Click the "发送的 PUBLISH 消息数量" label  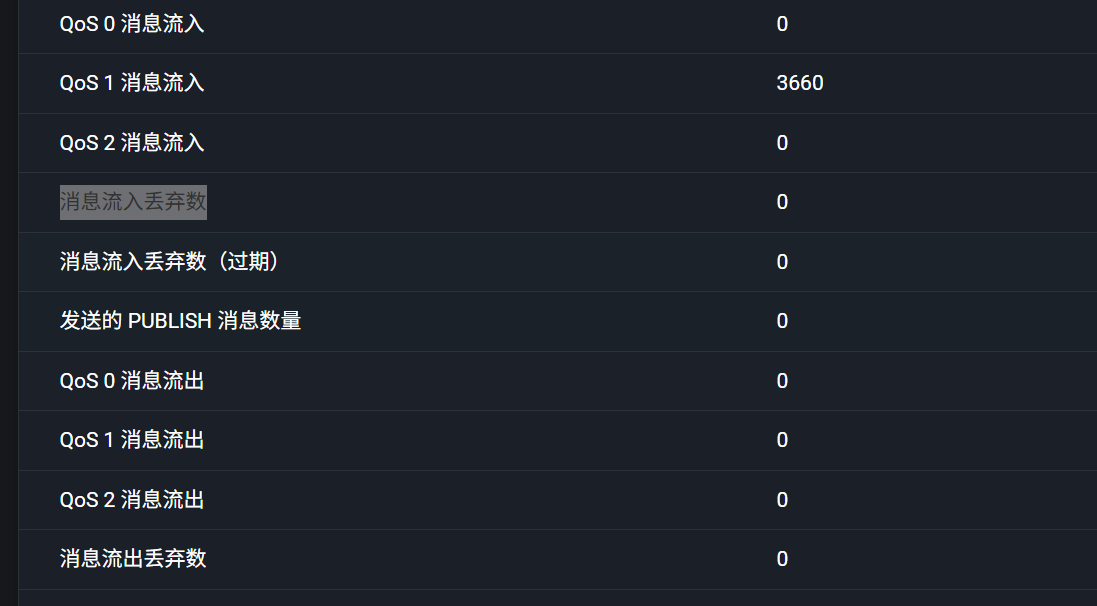[x=180, y=321]
